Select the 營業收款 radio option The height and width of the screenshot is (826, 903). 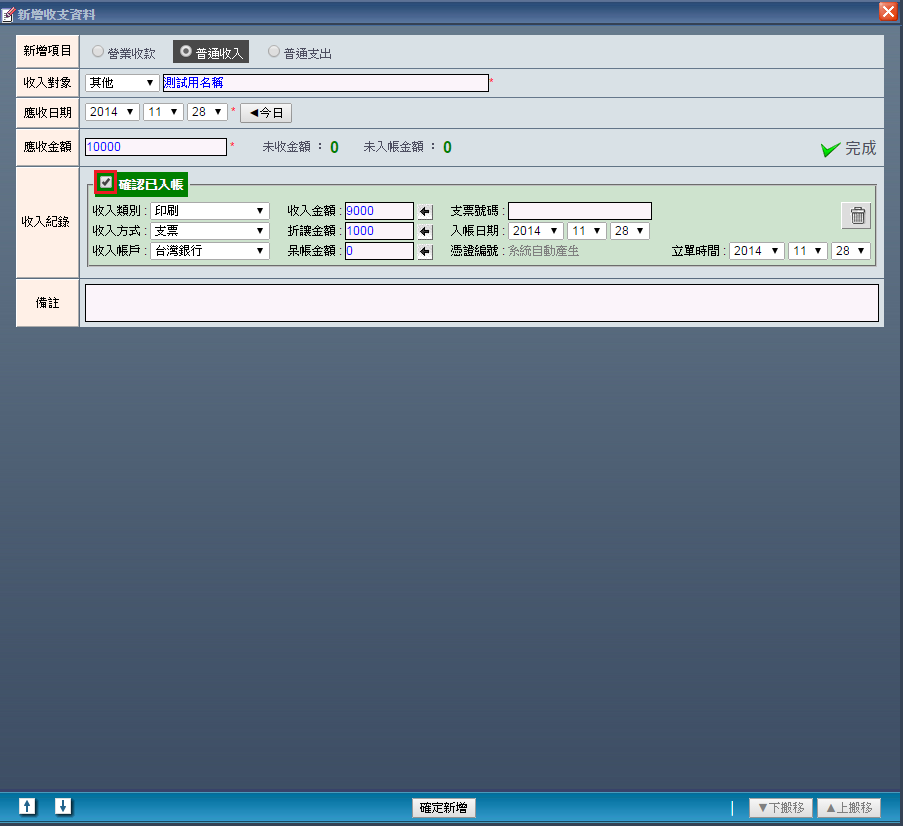(x=98, y=51)
